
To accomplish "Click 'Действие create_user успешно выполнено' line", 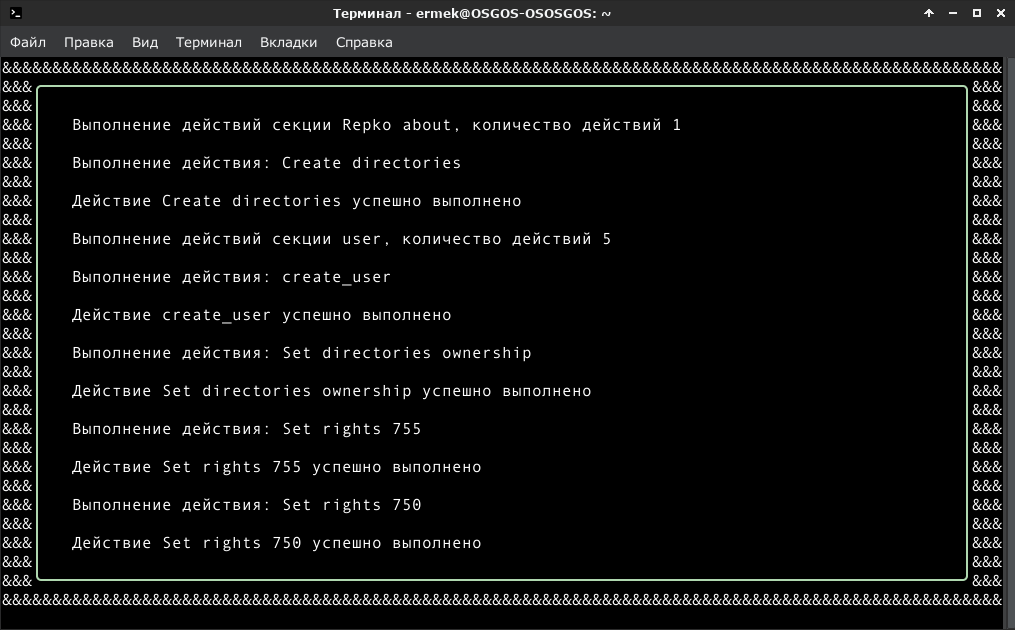I will [x=262, y=315].
